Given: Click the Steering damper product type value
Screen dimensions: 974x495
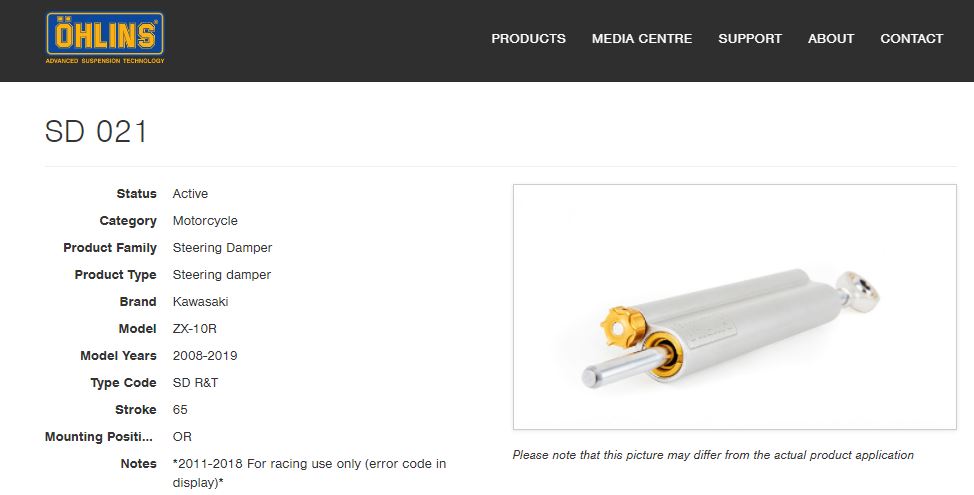Looking at the screenshot, I should pyautogui.click(x=222, y=275).
